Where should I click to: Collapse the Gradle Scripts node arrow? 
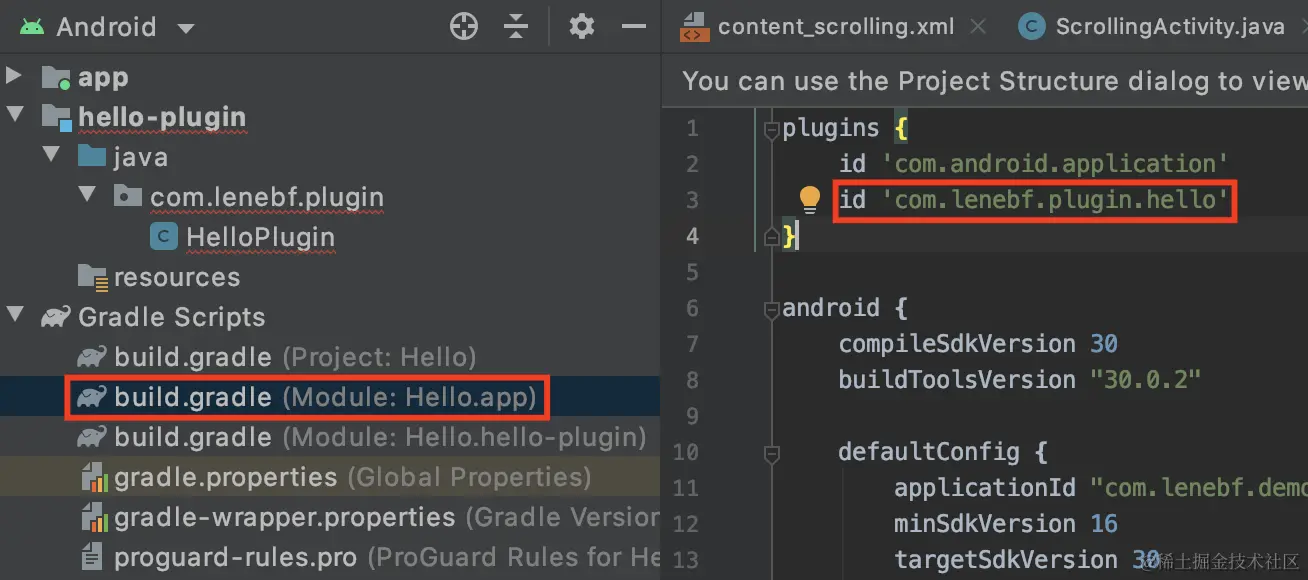click(14, 316)
